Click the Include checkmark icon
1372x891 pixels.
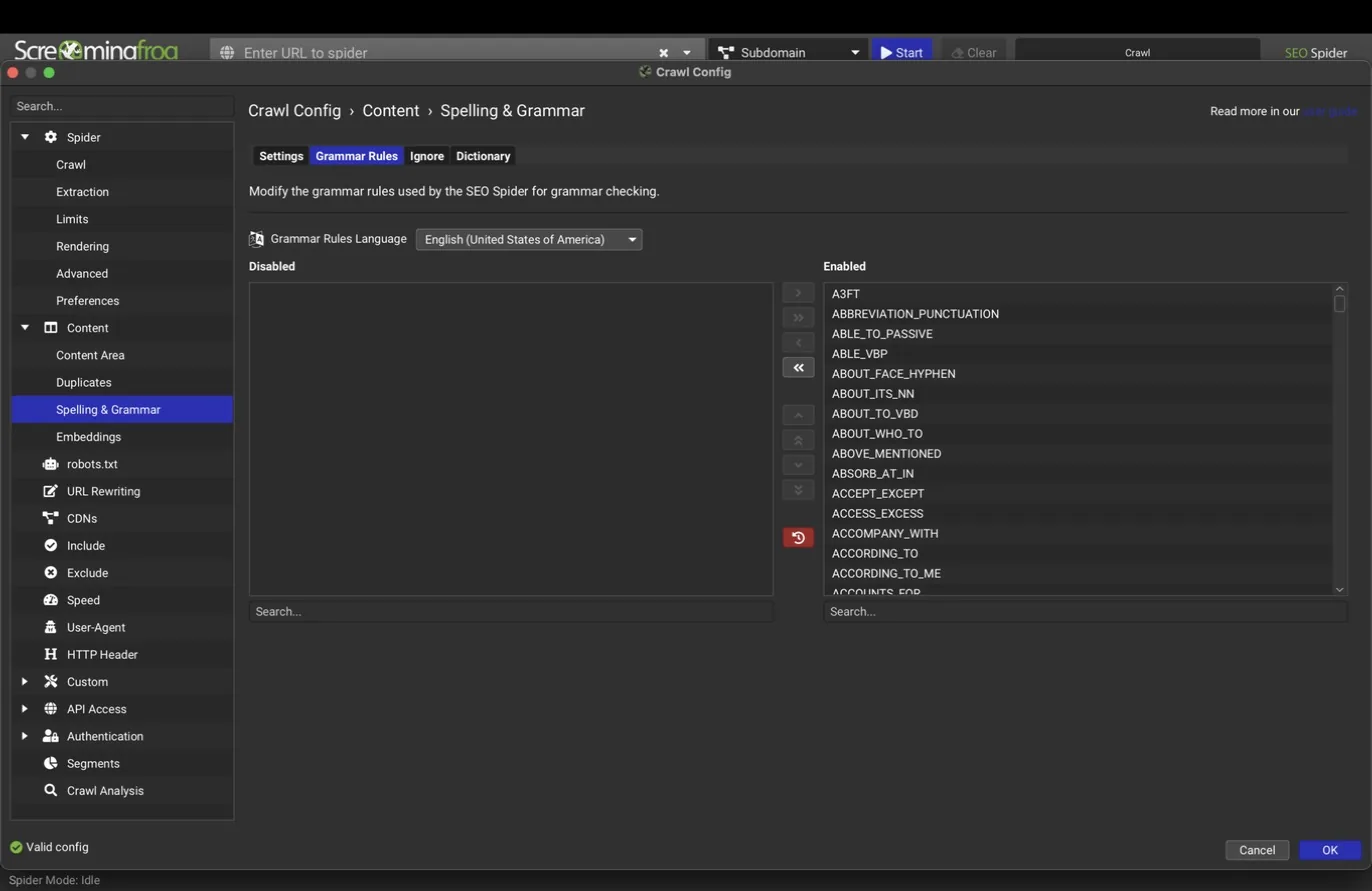(51, 545)
